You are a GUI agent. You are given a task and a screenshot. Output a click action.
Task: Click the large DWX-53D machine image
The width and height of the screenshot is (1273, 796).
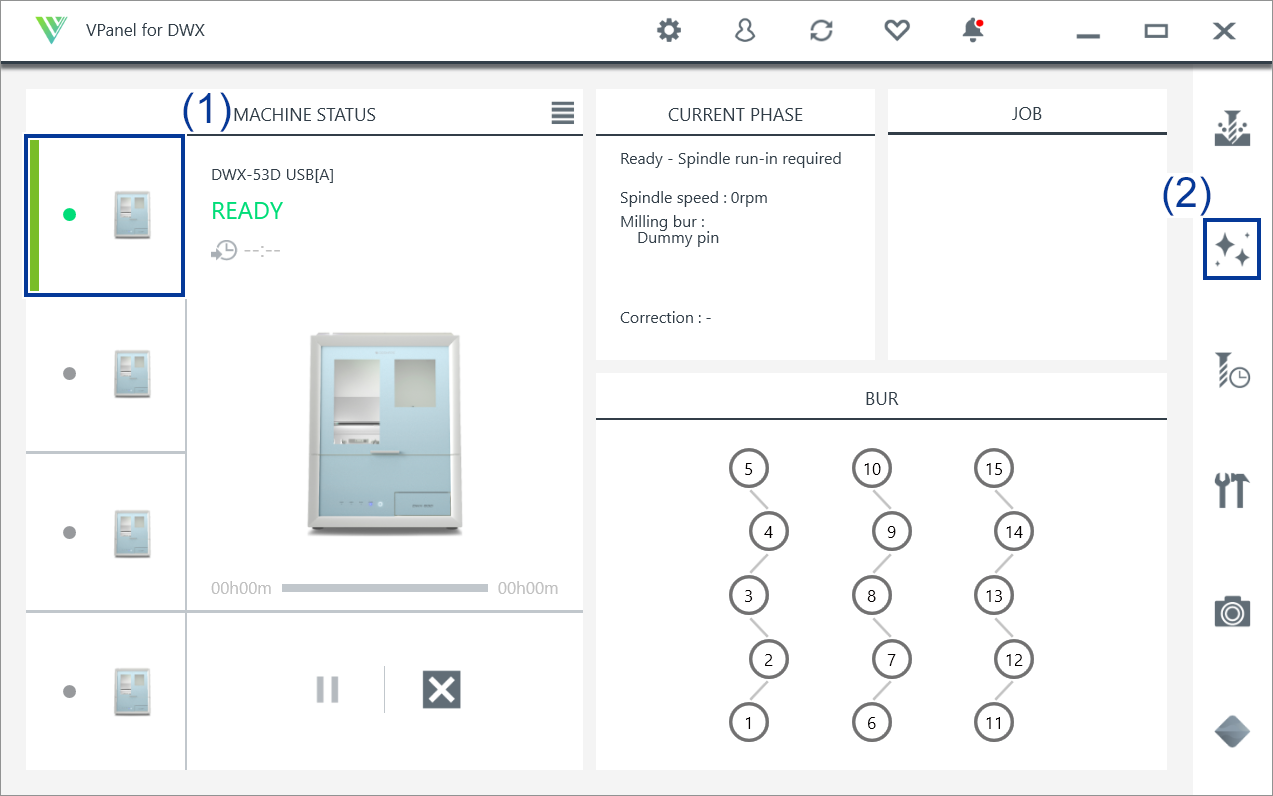pos(385,432)
